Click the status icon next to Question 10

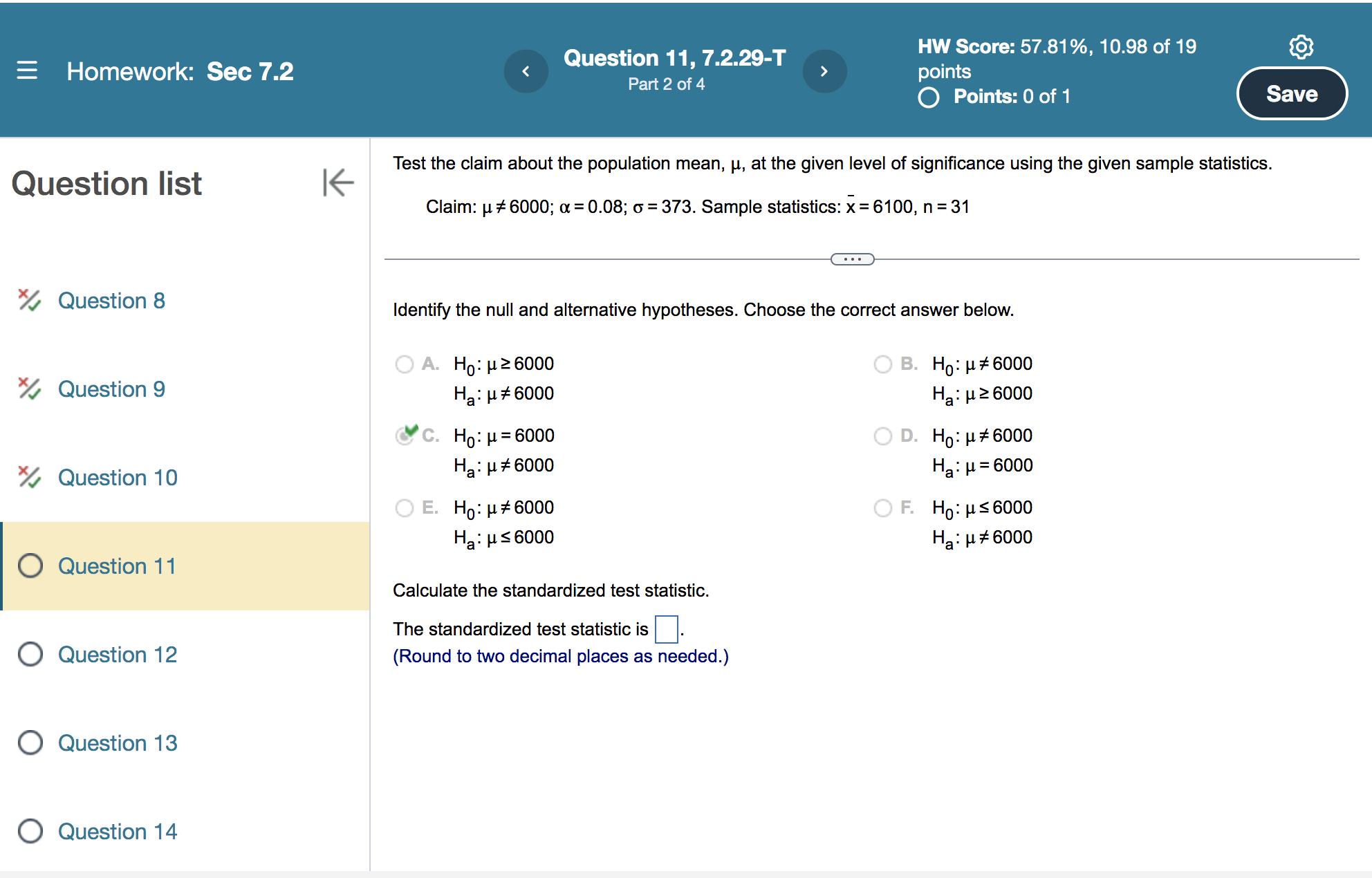[x=28, y=477]
